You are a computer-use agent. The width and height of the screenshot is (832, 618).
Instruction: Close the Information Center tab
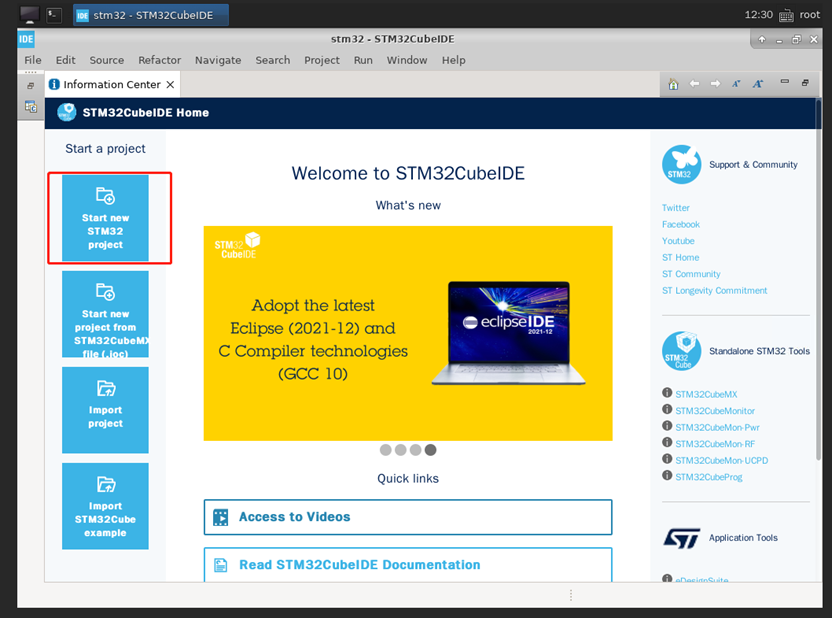(x=170, y=84)
